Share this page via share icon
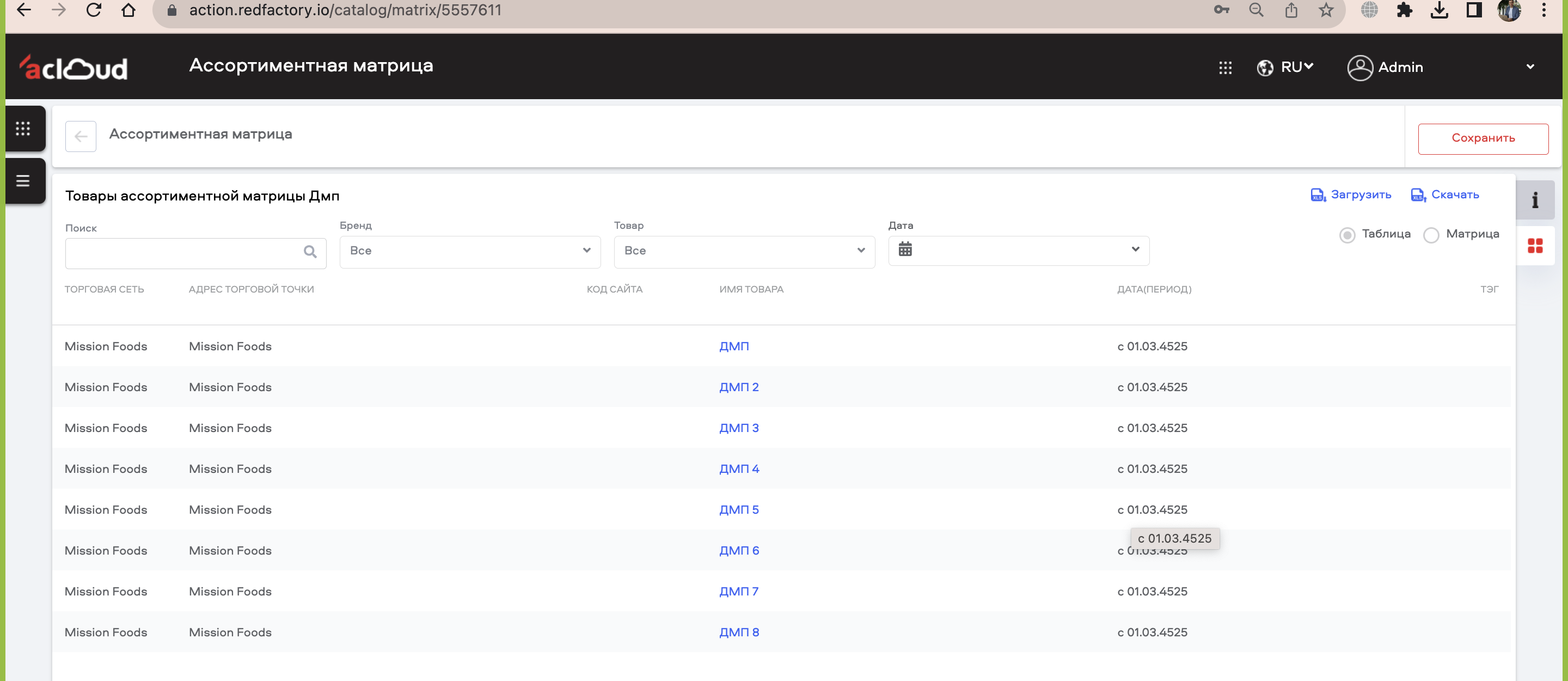 pyautogui.click(x=1291, y=10)
